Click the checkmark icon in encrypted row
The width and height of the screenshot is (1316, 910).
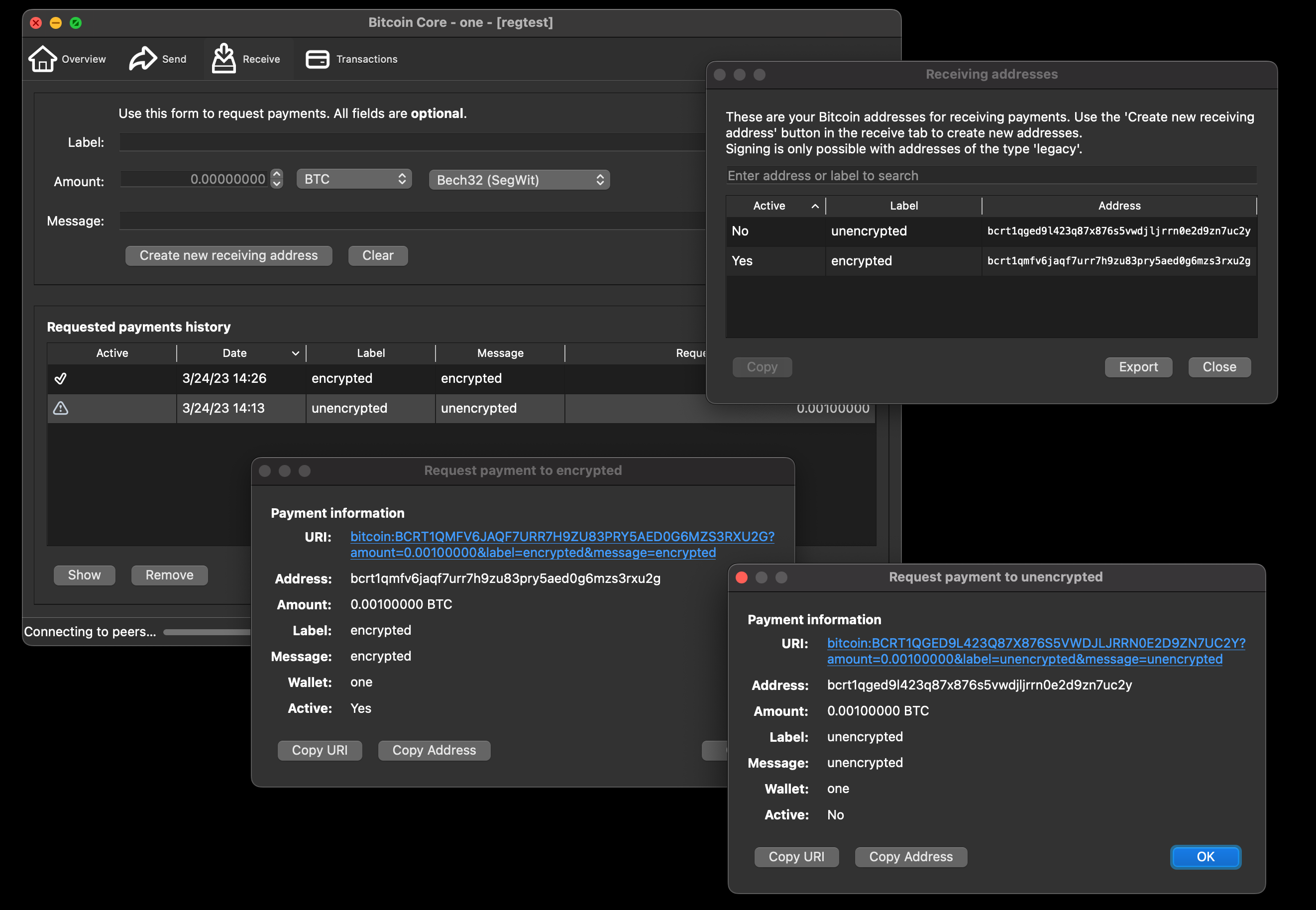coord(60,378)
